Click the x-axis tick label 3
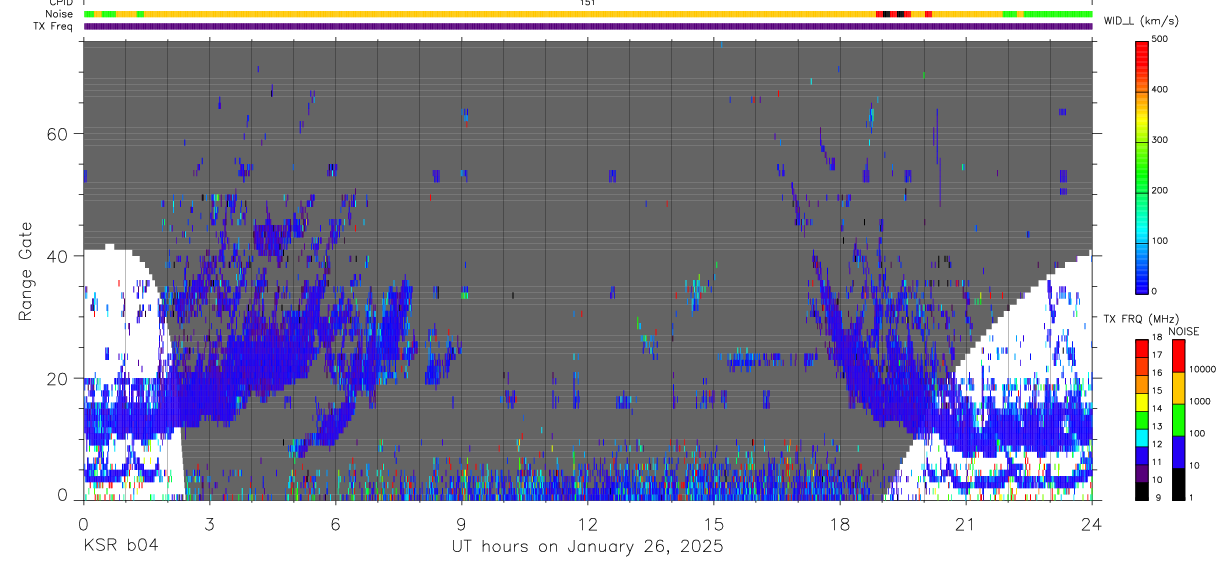The width and height of the screenshot is (1228, 567). (209, 522)
